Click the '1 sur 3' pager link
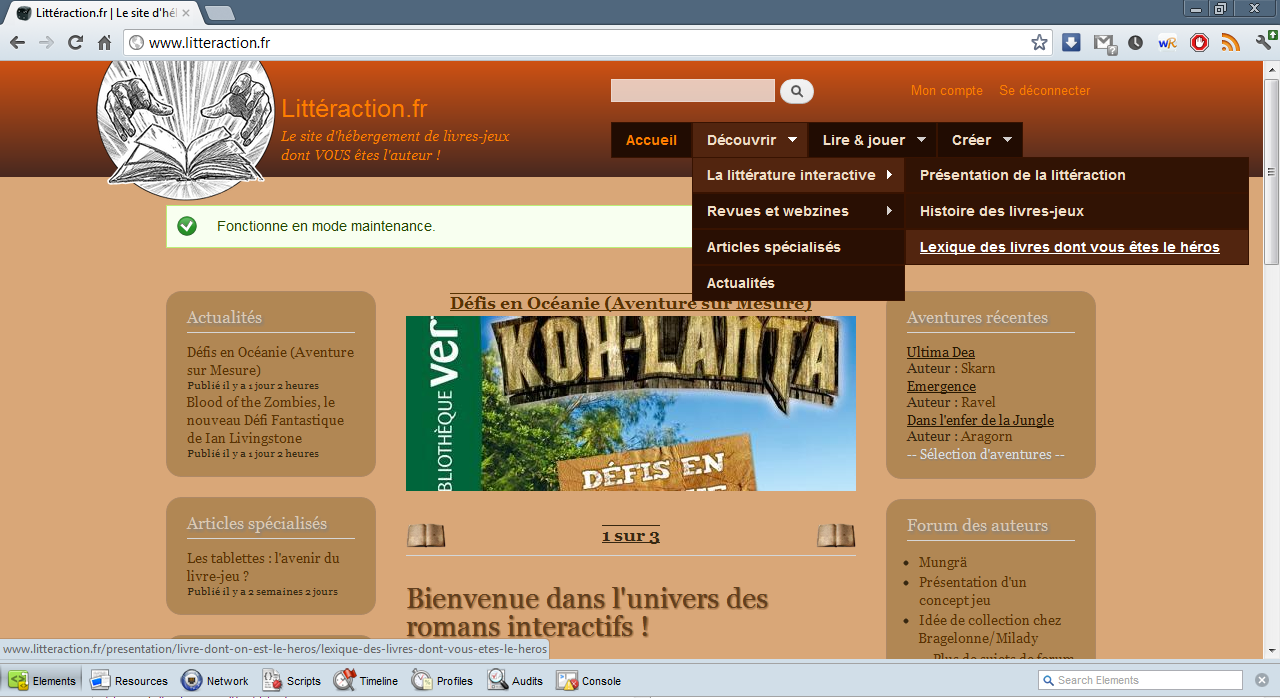This screenshot has height=698, width=1280. (631, 536)
